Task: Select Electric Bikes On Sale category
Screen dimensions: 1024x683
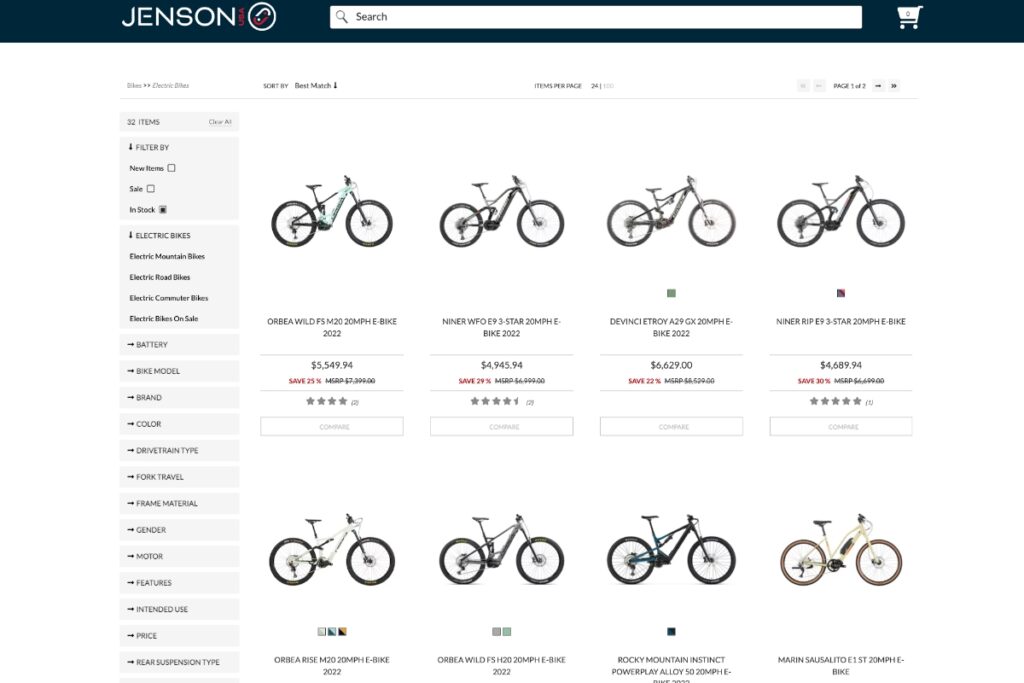Action: point(163,319)
